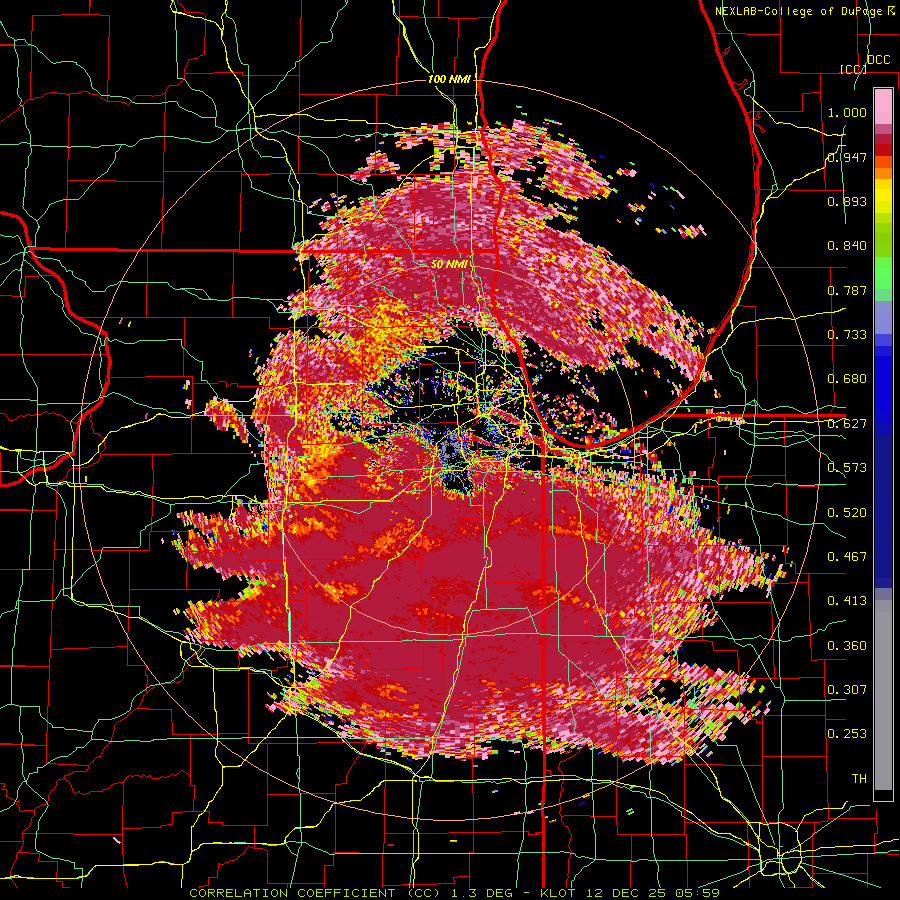Select the 0.787 scale value

click(x=847, y=290)
